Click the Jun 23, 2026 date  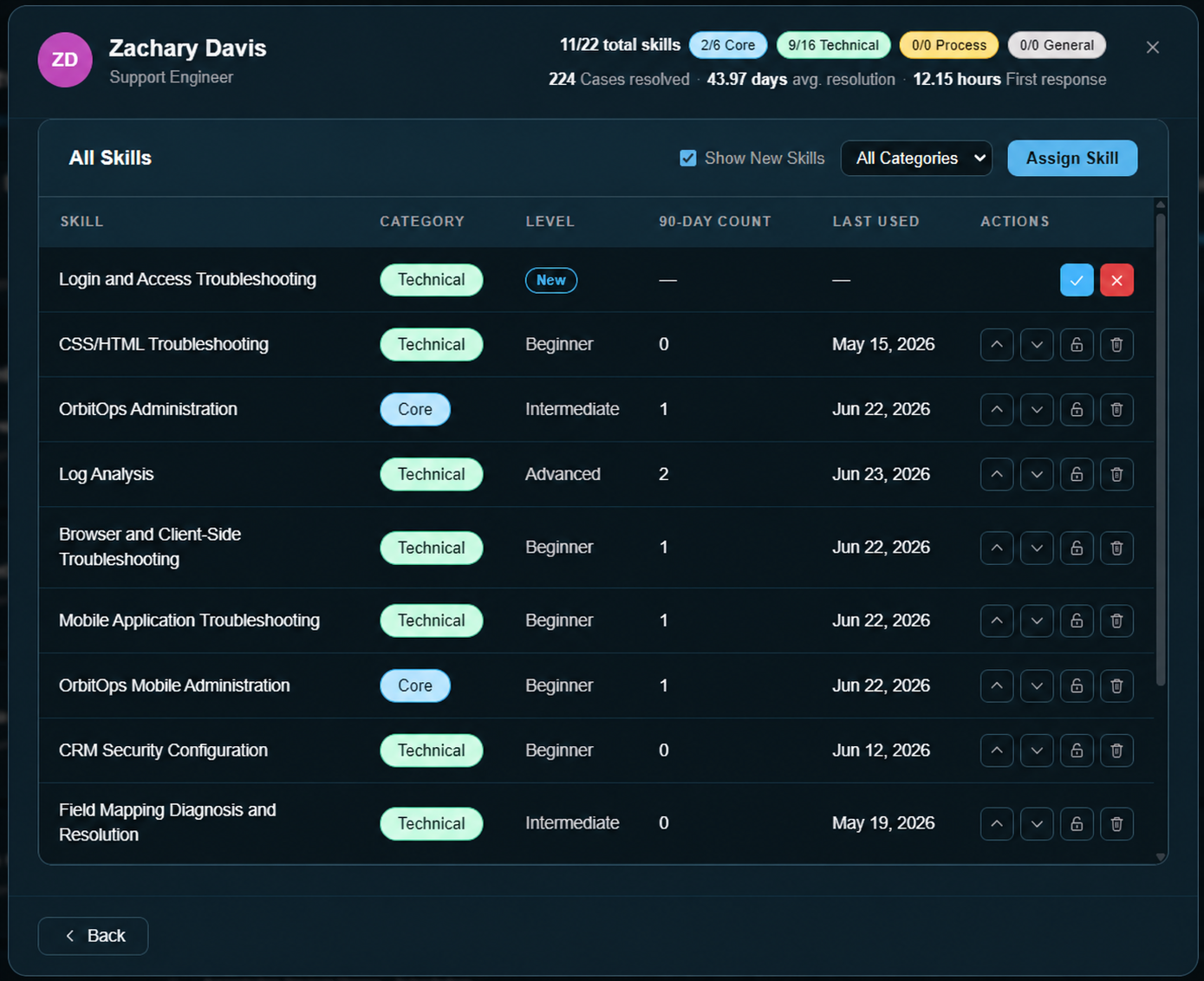(x=881, y=474)
